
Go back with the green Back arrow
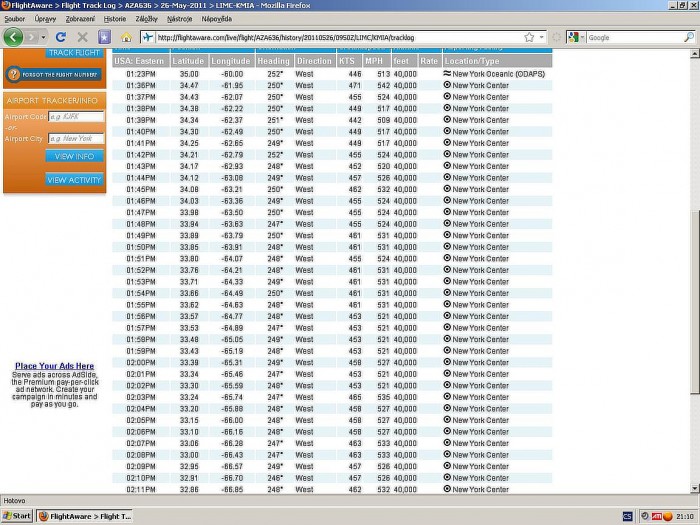point(13,37)
